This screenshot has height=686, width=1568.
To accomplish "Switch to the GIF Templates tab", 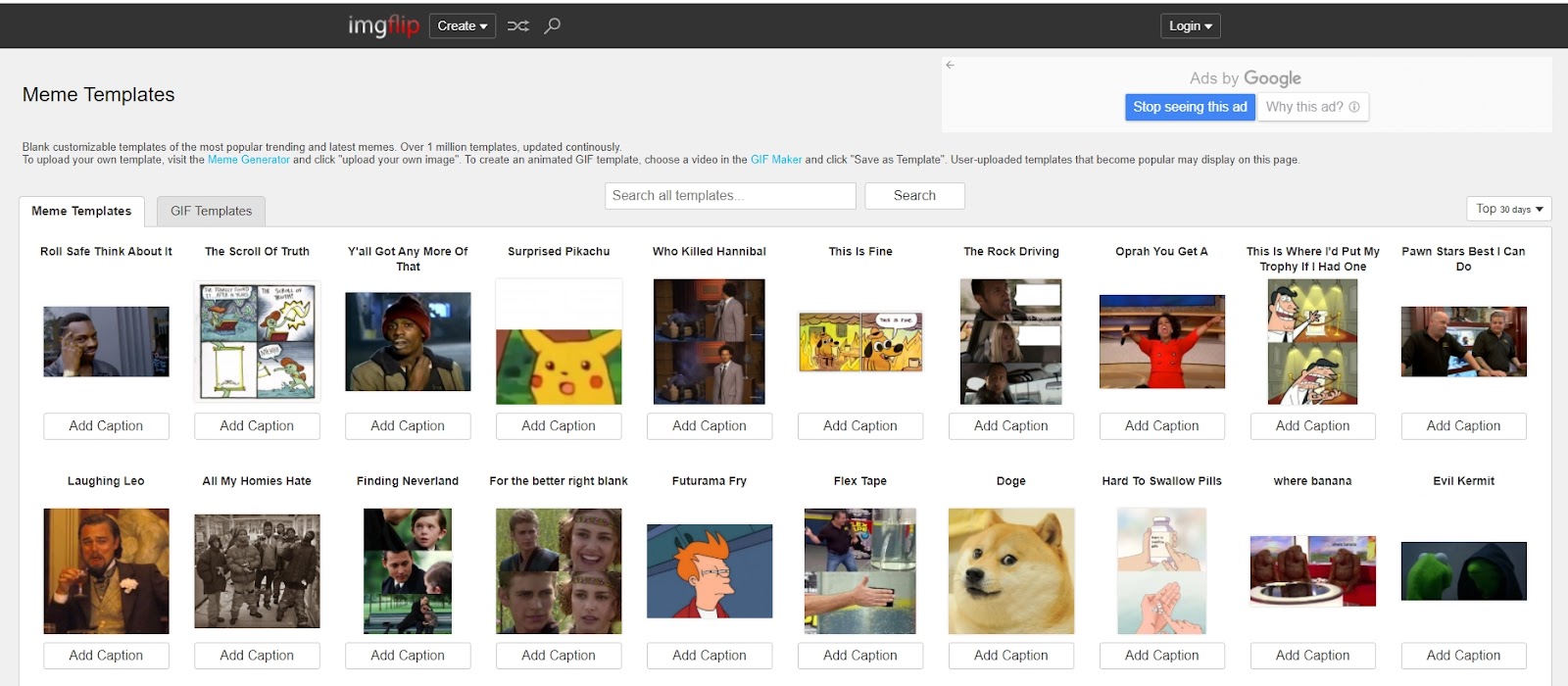I will 211,211.
